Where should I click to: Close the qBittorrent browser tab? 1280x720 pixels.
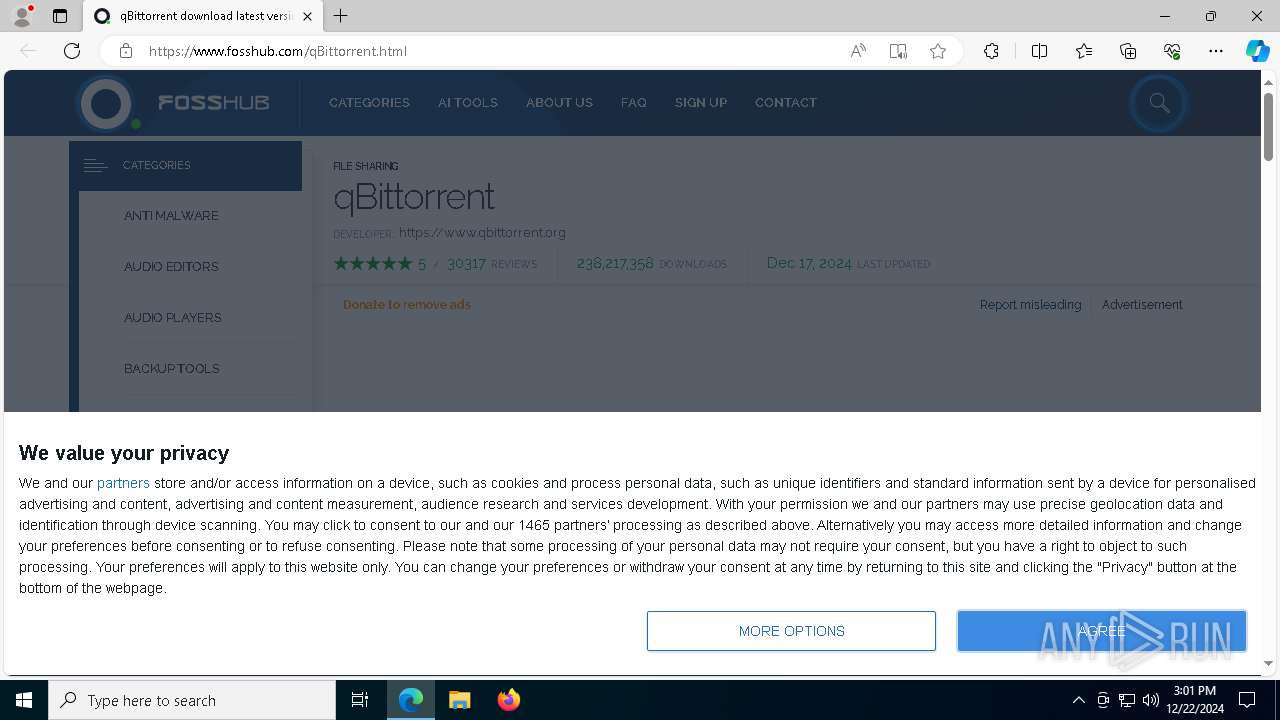tap(307, 16)
